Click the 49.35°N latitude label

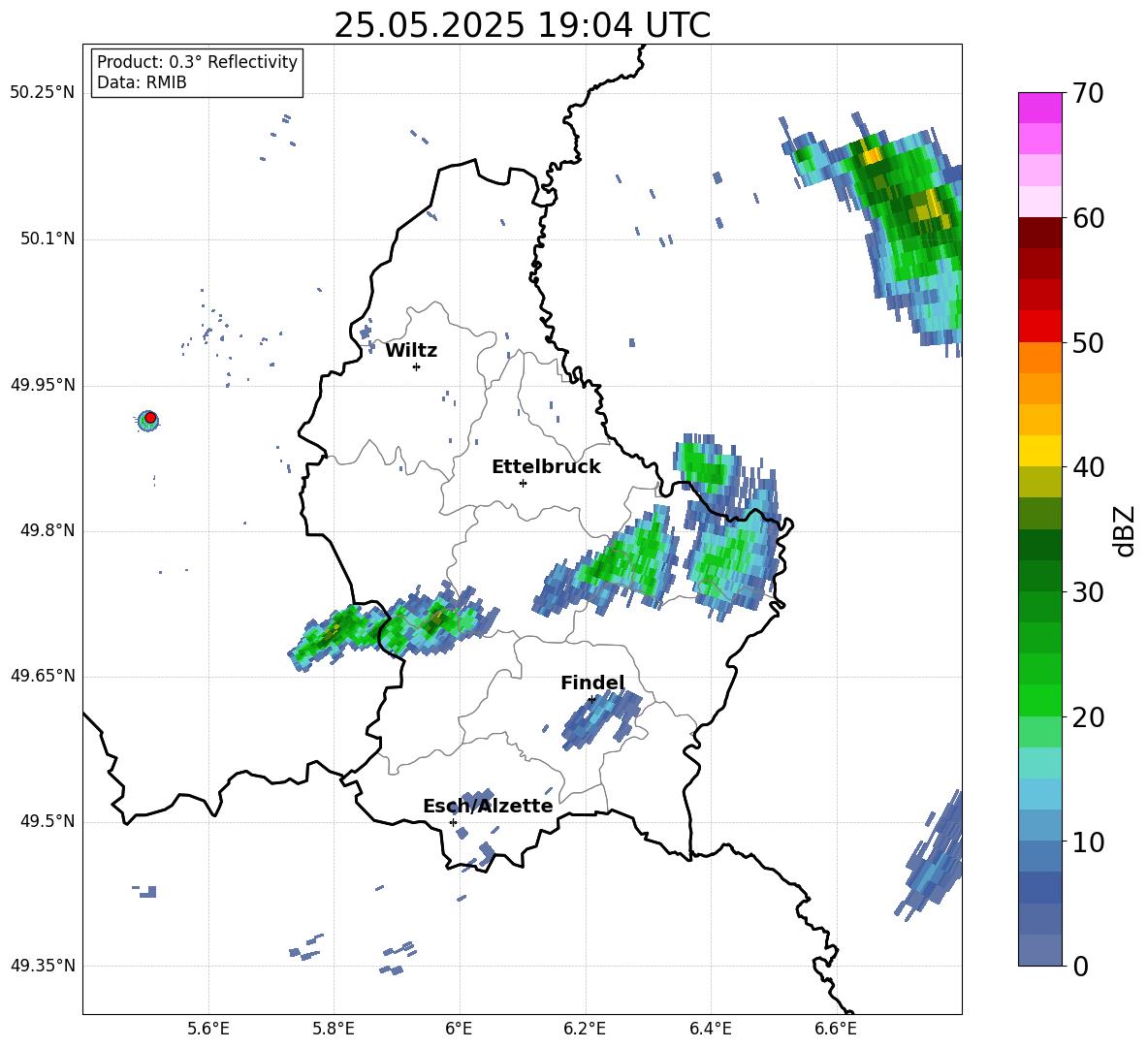click(x=43, y=966)
